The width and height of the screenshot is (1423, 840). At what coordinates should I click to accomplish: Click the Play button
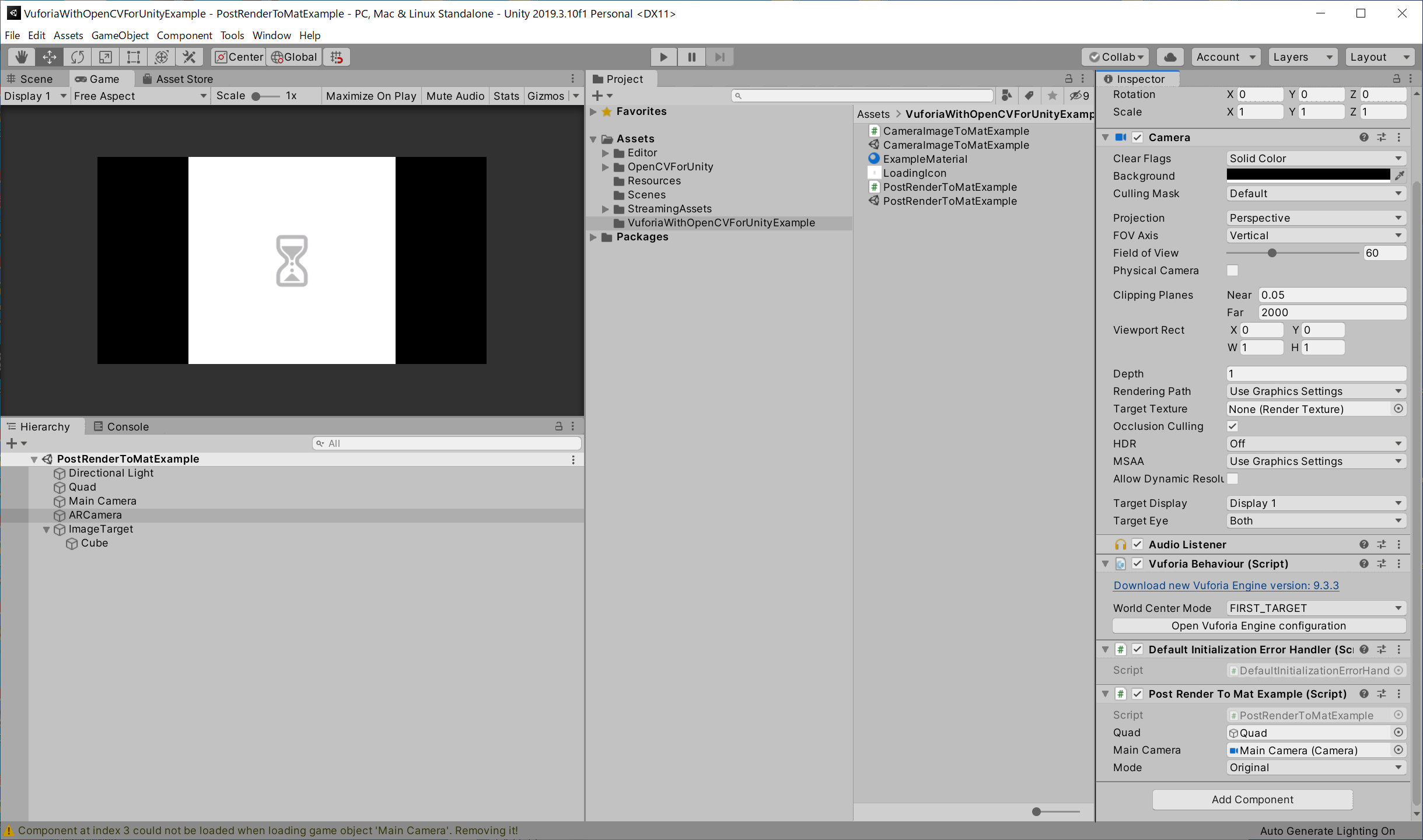tap(663, 57)
